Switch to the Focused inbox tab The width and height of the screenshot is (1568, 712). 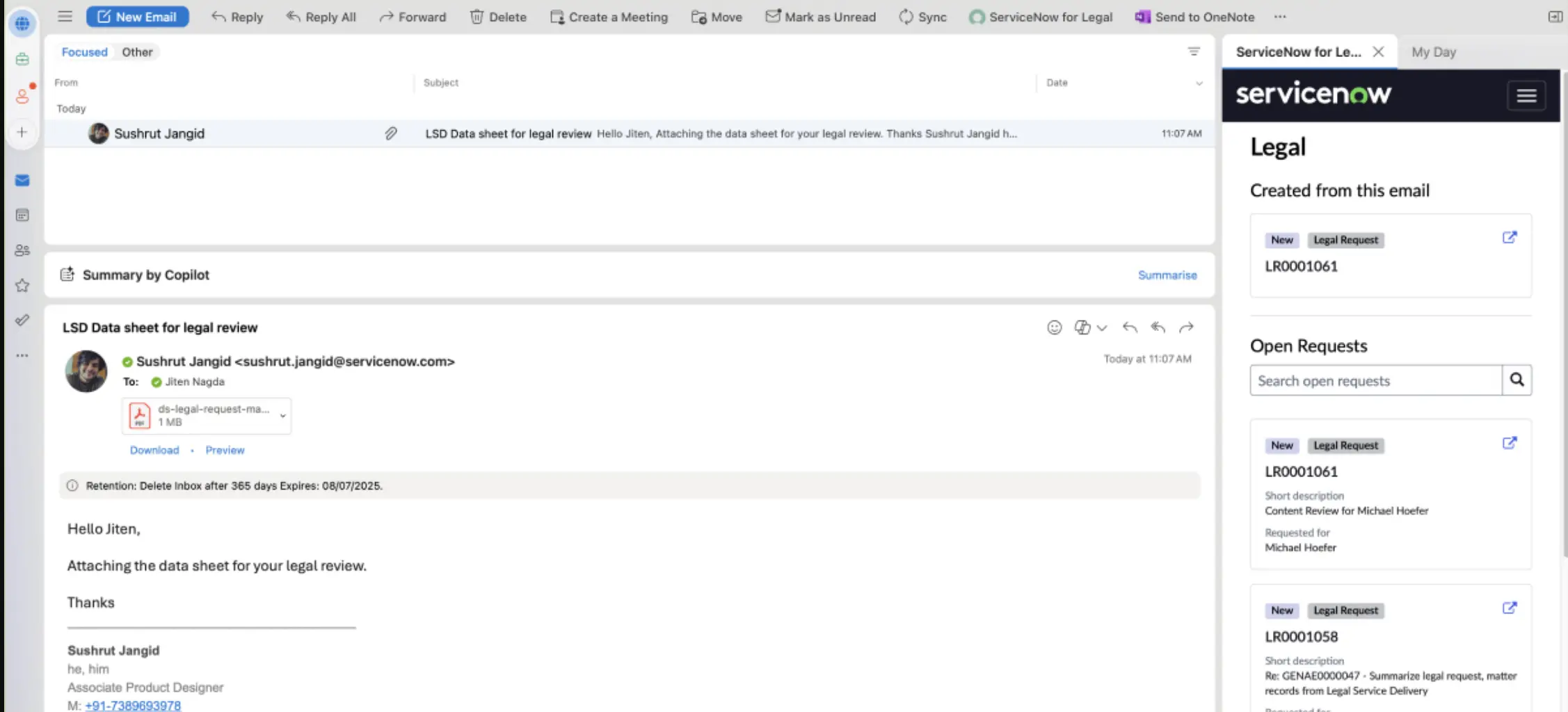pos(84,52)
